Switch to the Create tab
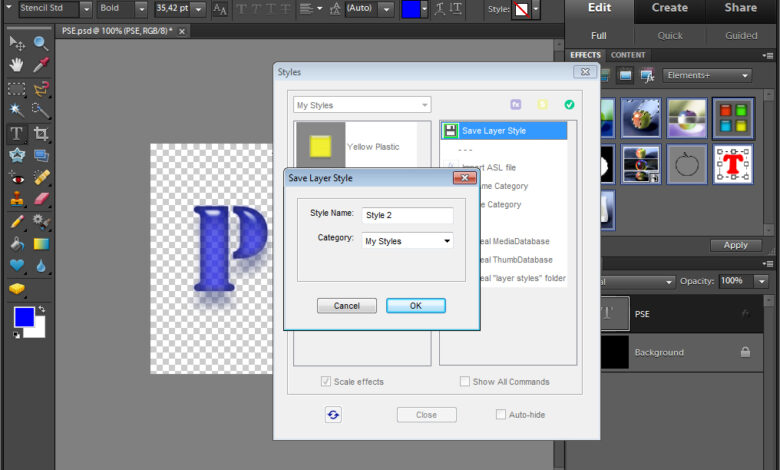The image size is (780, 470). pyautogui.click(x=669, y=8)
